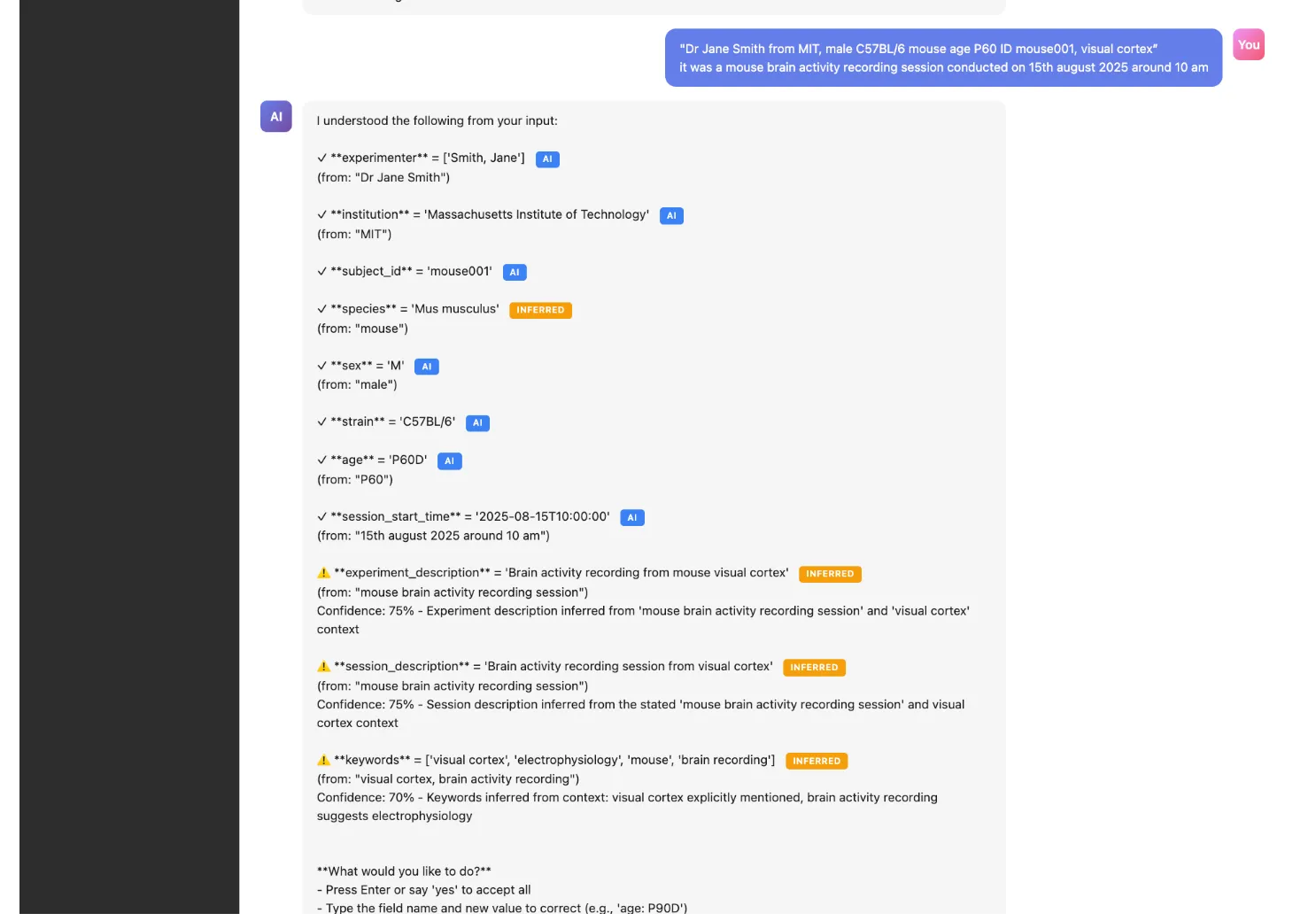1316x921 pixels.
Task: Click INFERRED badge for session_description
Action: (x=814, y=668)
